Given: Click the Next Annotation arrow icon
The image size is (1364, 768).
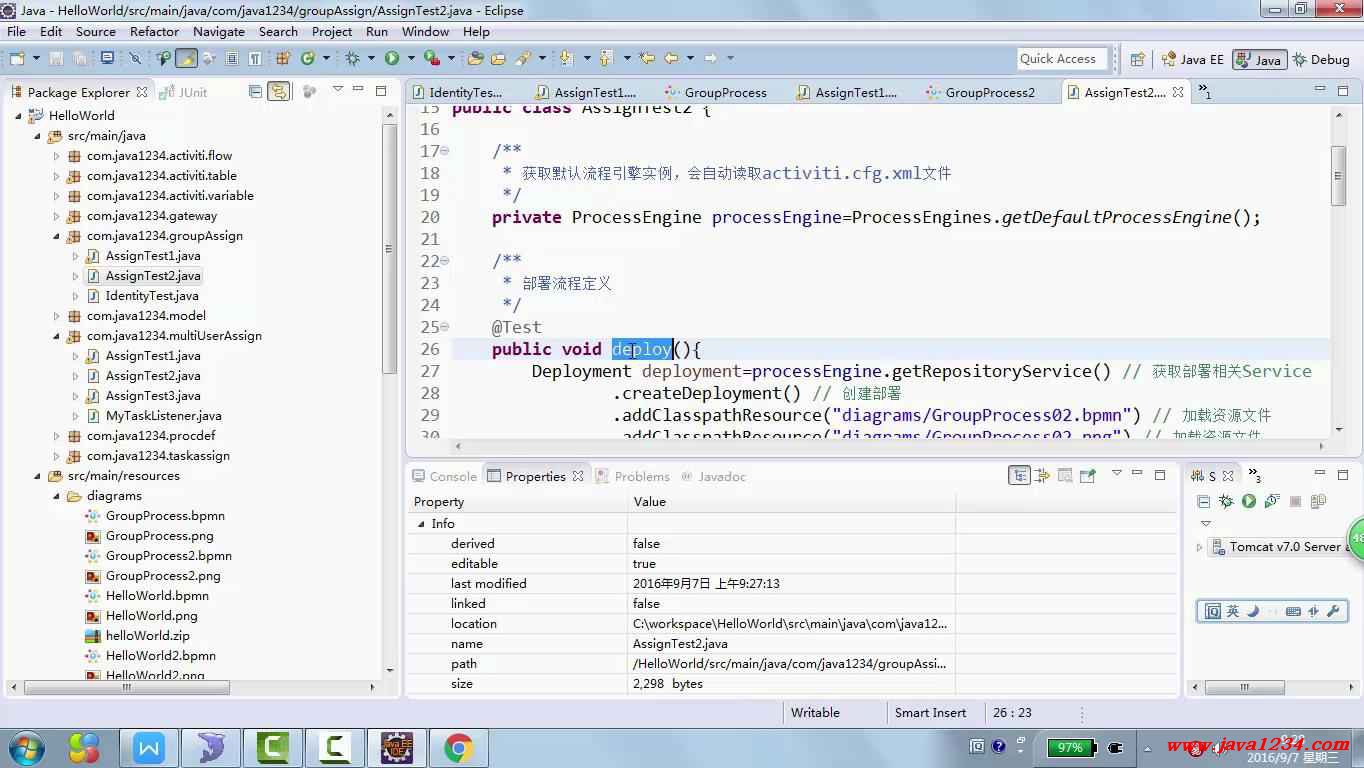Looking at the screenshot, I should [x=565, y=59].
